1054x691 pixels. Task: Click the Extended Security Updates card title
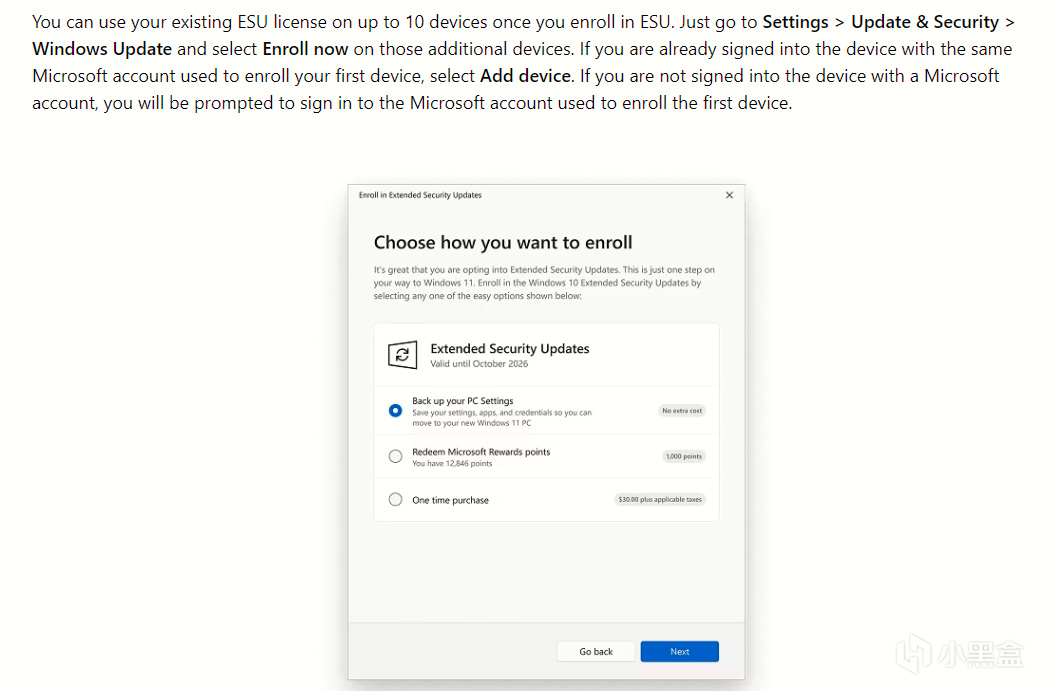tap(510, 348)
